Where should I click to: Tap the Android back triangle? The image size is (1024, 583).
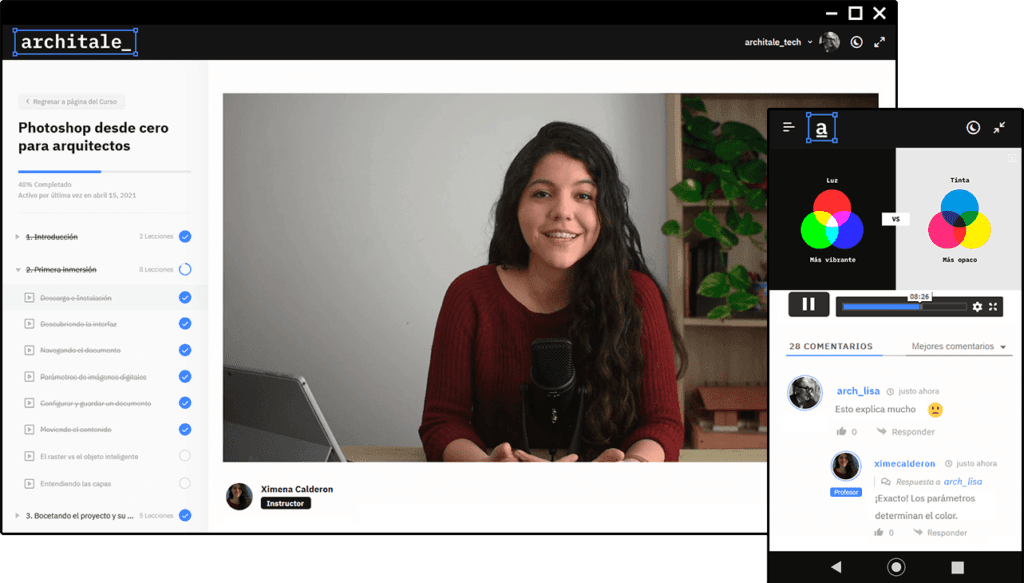[836, 567]
